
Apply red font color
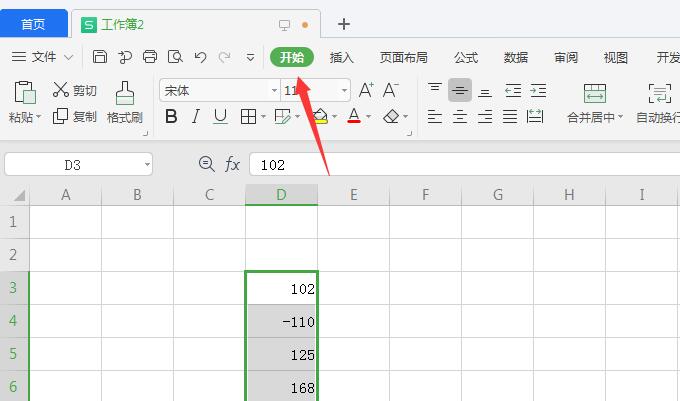pyautogui.click(x=354, y=116)
